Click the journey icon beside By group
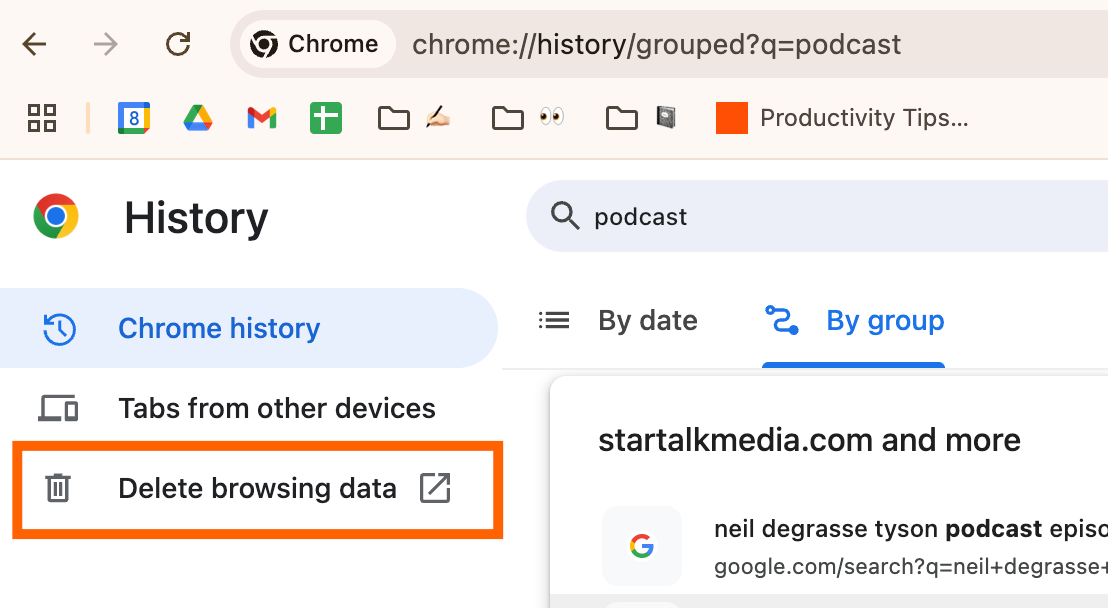 (782, 320)
